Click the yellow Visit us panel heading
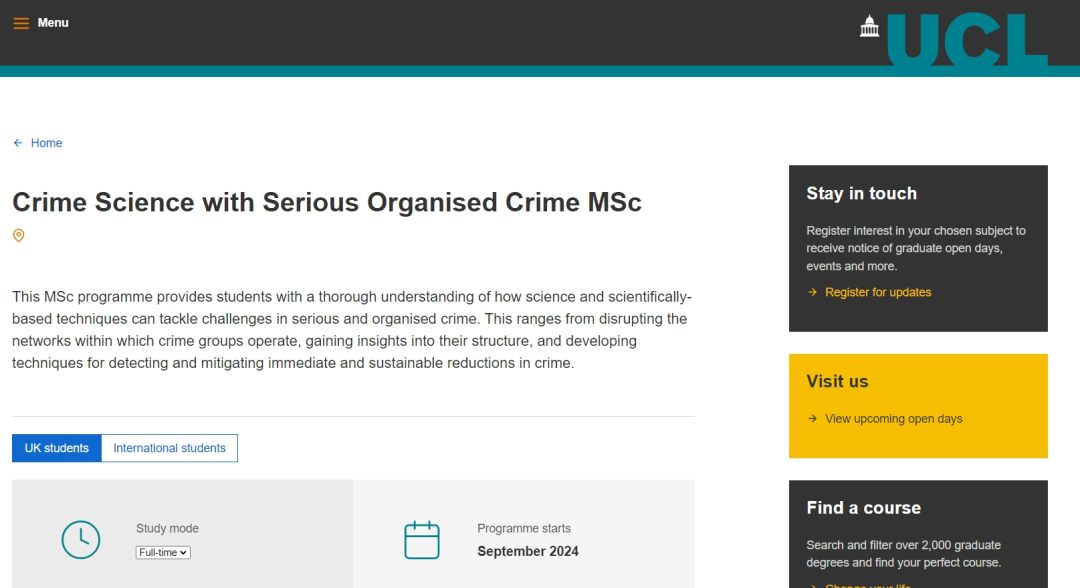This screenshot has width=1080, height=588. click(x=837, y=381)
